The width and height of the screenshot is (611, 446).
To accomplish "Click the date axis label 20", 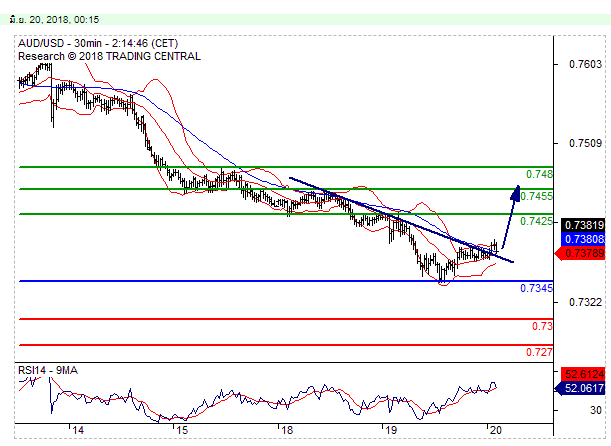I will tap(495, 430).
